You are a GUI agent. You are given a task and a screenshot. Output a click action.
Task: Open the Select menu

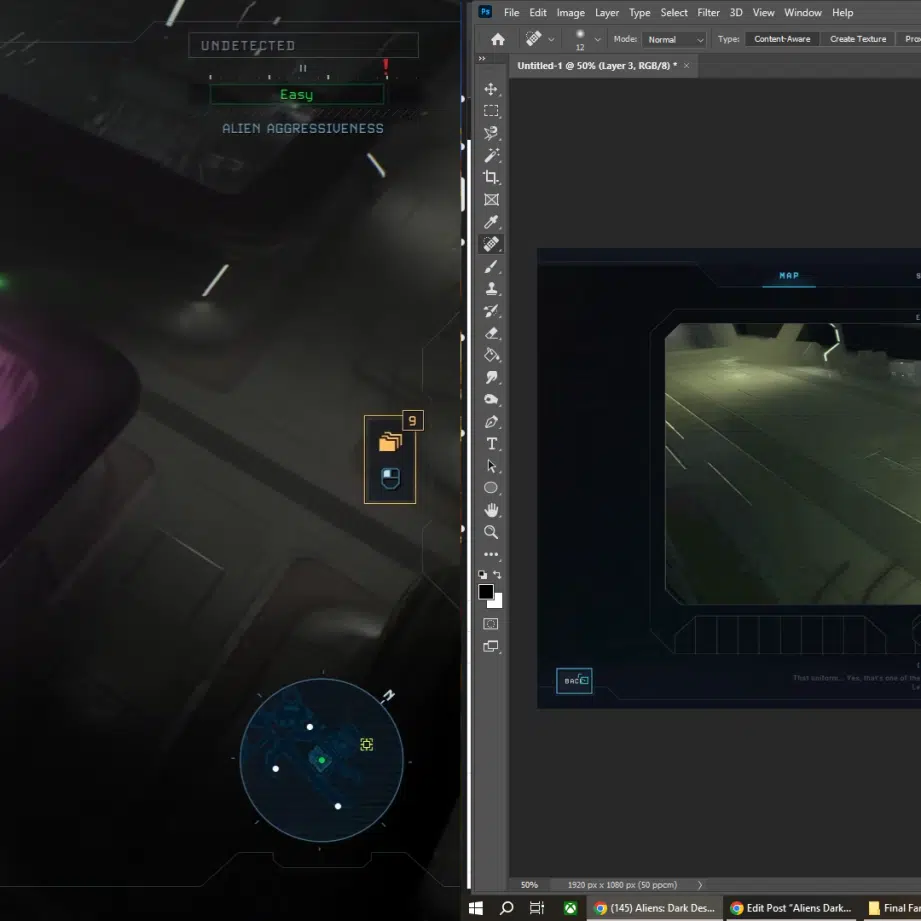point(674,13)
